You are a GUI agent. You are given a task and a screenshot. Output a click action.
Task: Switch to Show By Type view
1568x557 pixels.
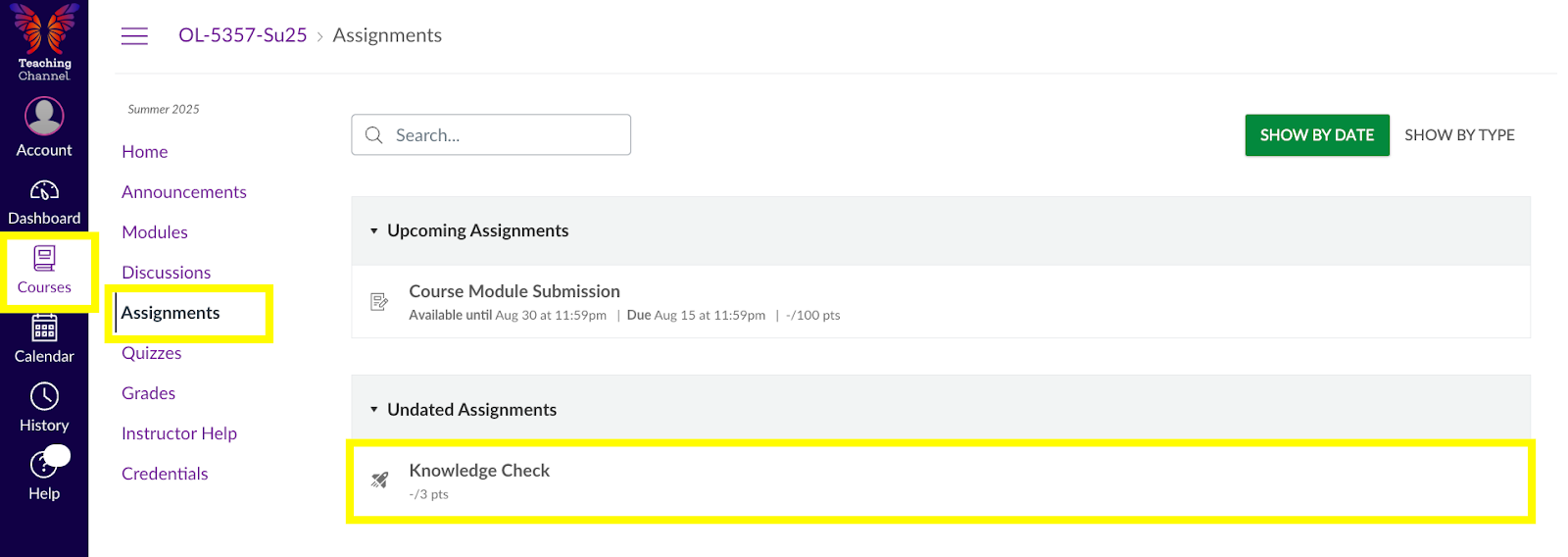[1458, 135]
